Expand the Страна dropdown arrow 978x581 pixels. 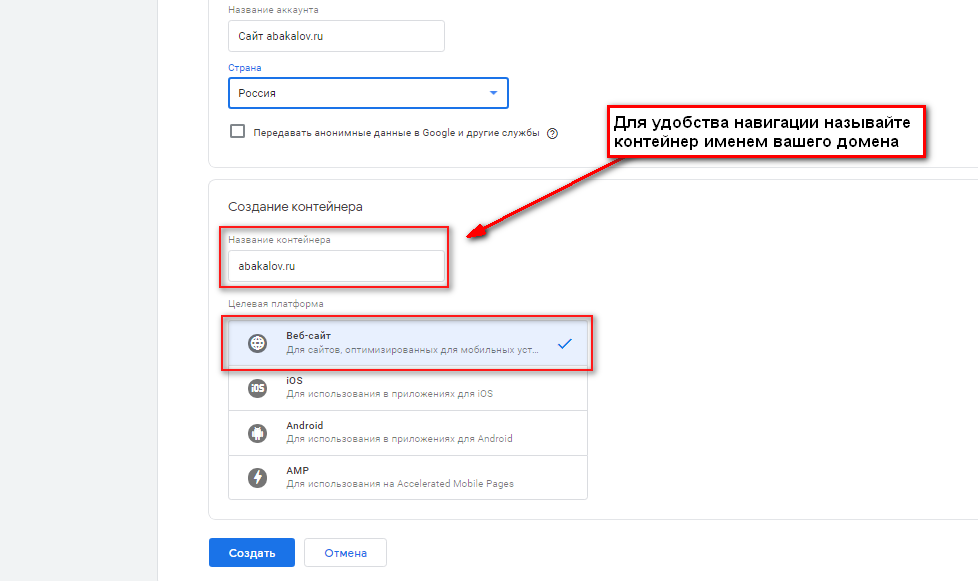493,93
